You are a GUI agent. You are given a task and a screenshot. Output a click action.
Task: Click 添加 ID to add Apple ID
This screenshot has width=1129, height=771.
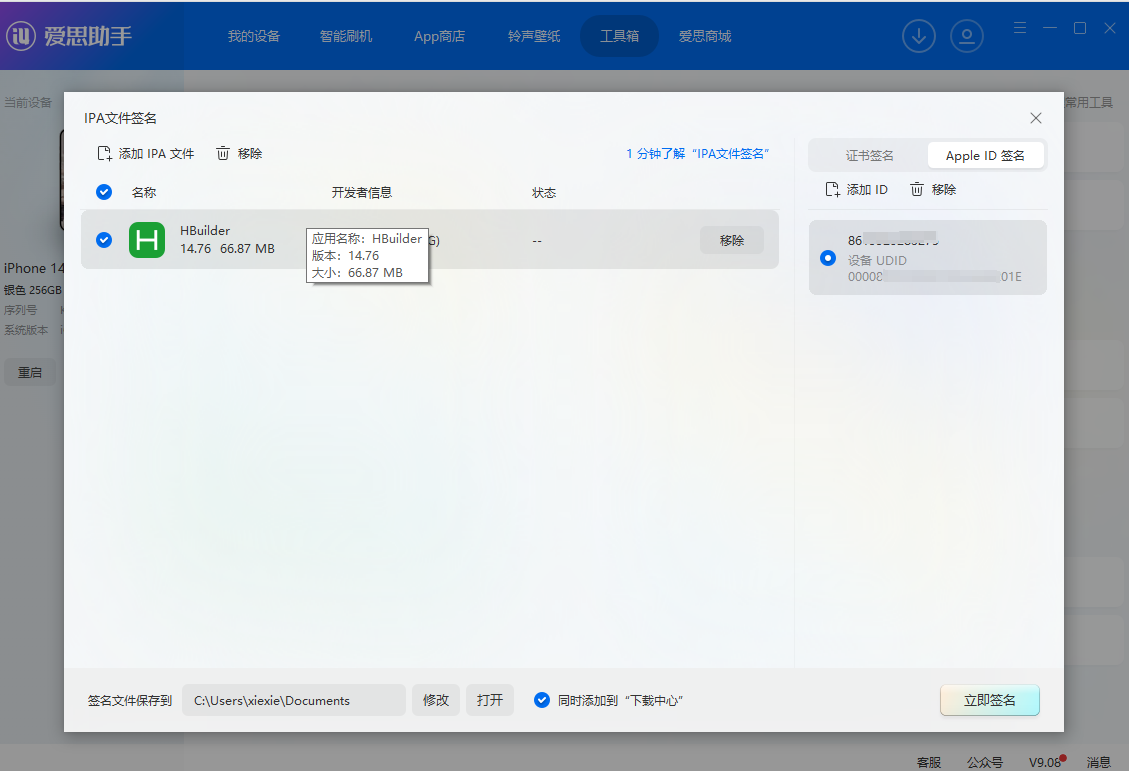point(856,189)
